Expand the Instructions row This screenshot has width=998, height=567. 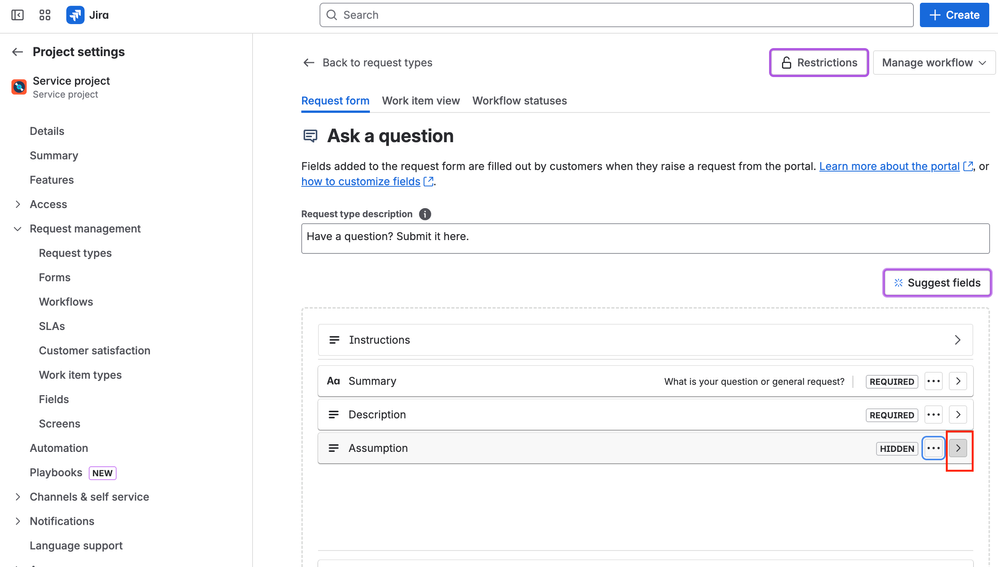(x=957, y=340)
